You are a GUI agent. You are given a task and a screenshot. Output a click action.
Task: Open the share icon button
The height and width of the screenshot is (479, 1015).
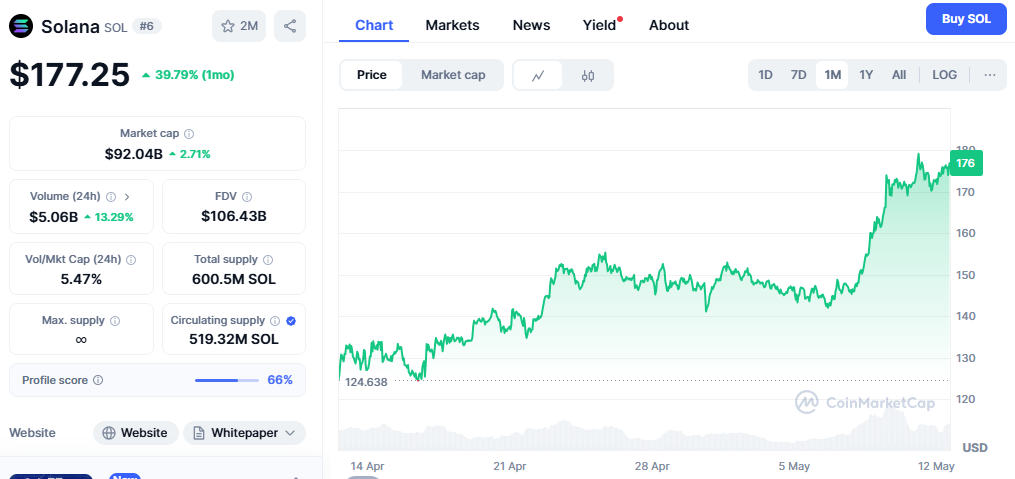pos(290,27)
